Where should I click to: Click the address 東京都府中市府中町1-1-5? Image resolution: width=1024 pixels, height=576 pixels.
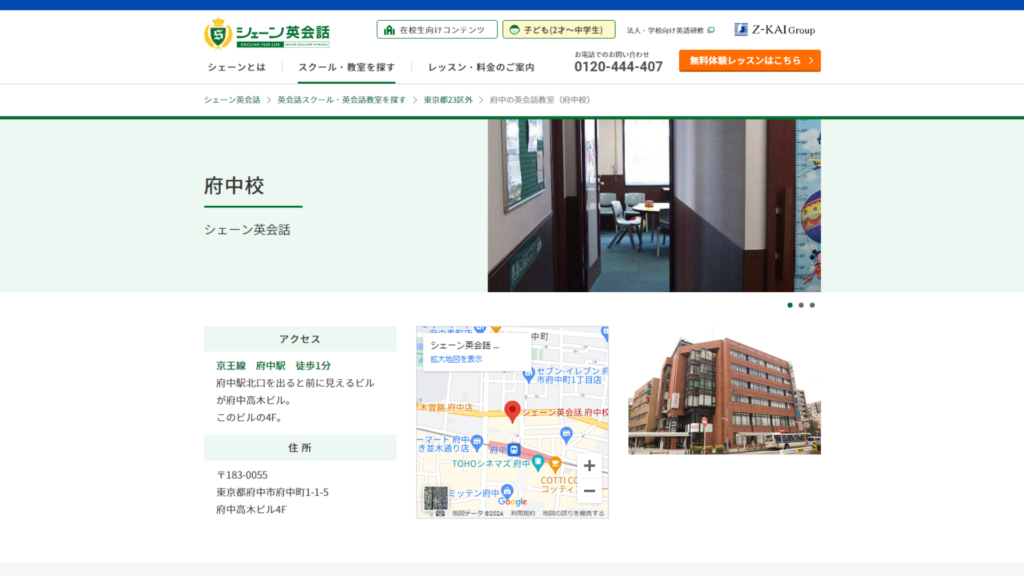[272, 492]
